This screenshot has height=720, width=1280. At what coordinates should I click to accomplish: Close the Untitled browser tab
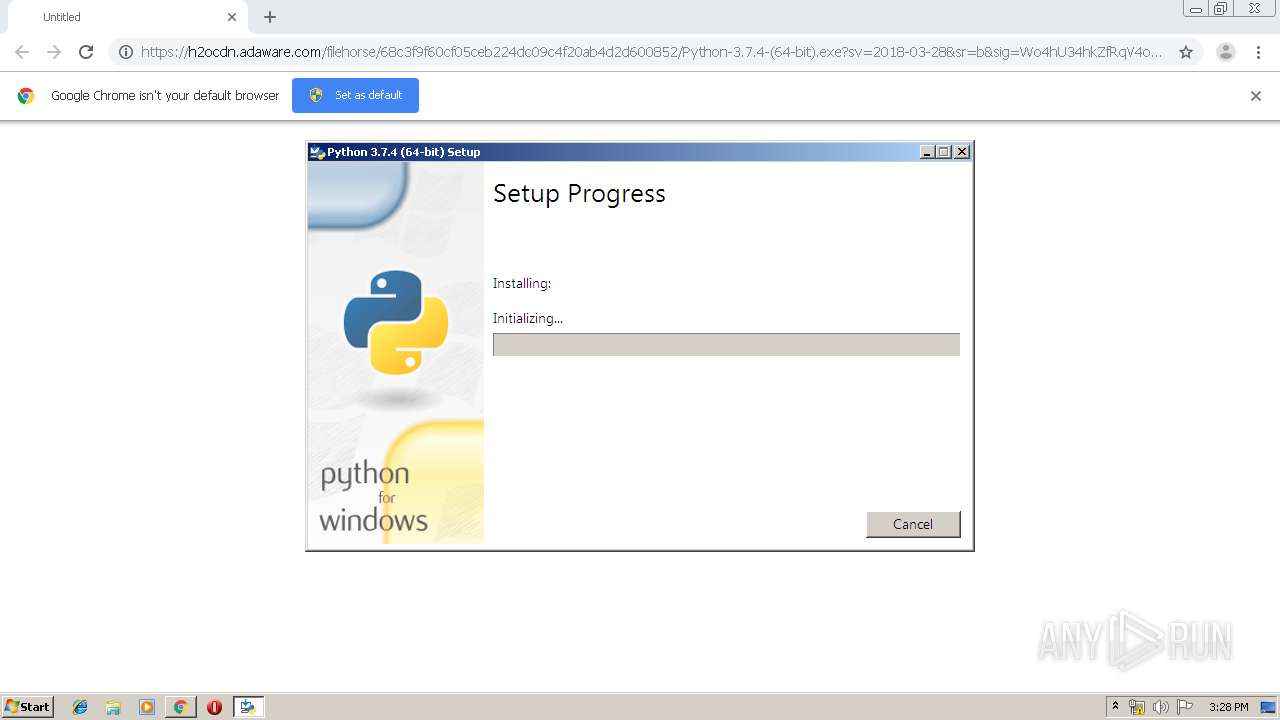pos(232,17)
